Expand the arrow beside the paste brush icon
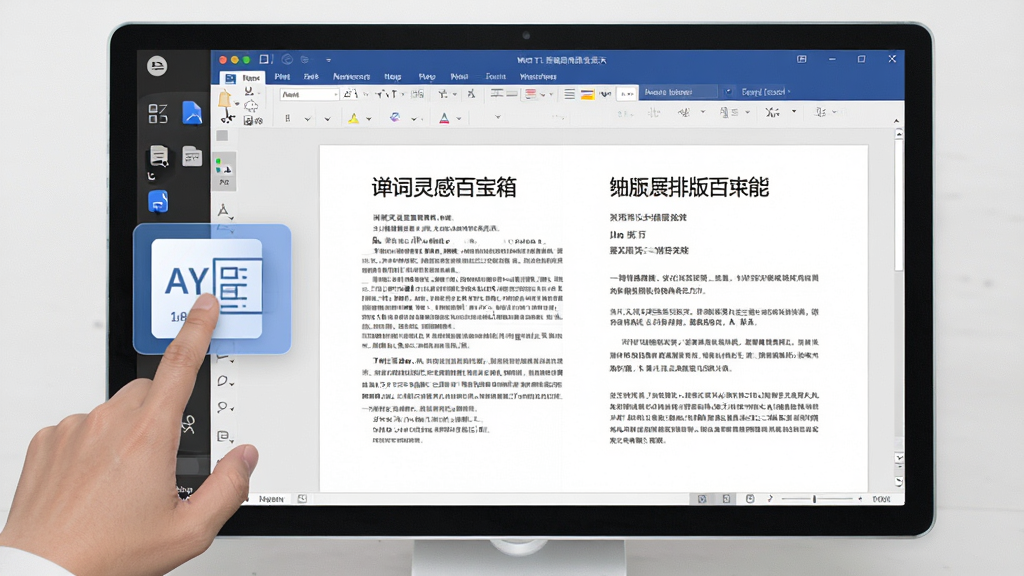 coord(236,103)
